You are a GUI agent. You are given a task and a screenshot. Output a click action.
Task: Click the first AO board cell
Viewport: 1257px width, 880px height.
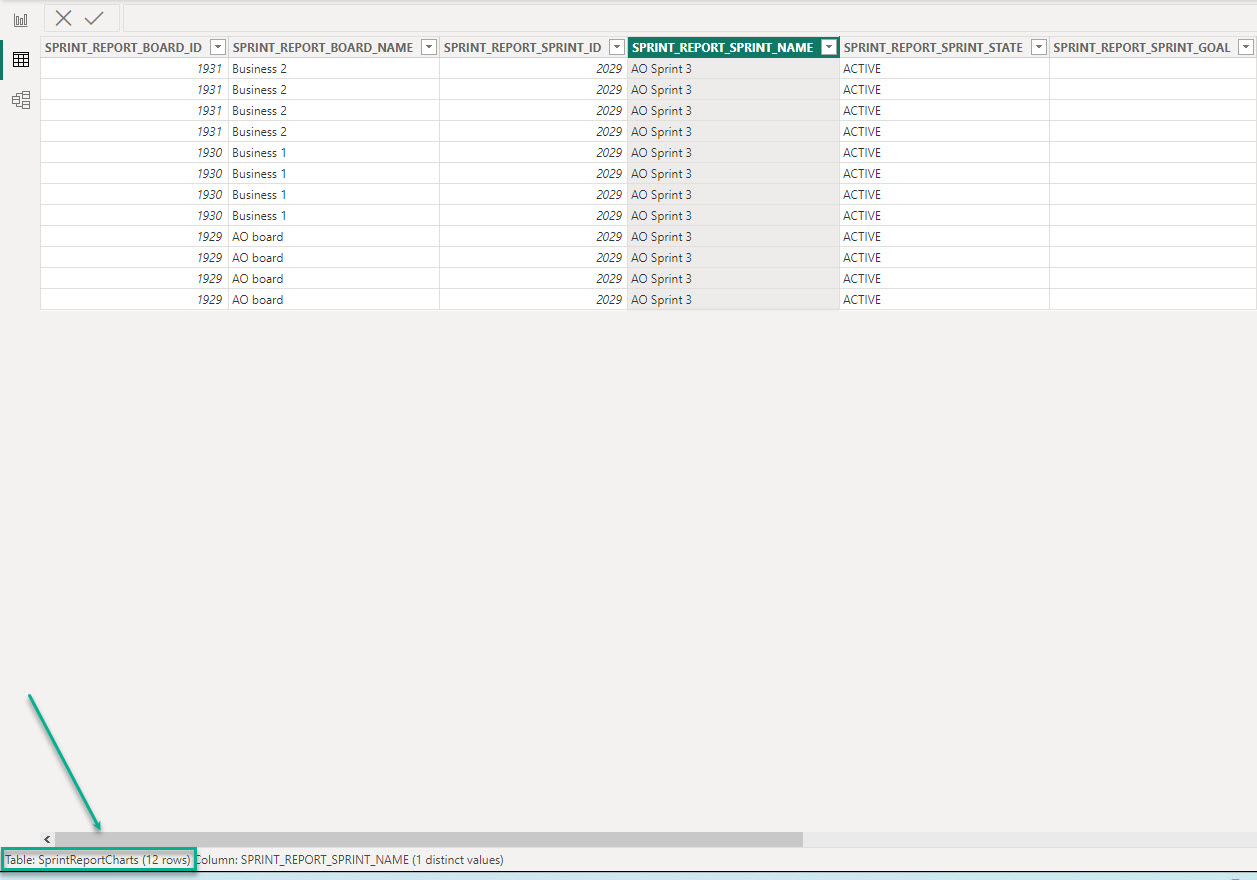pos(333,237)
